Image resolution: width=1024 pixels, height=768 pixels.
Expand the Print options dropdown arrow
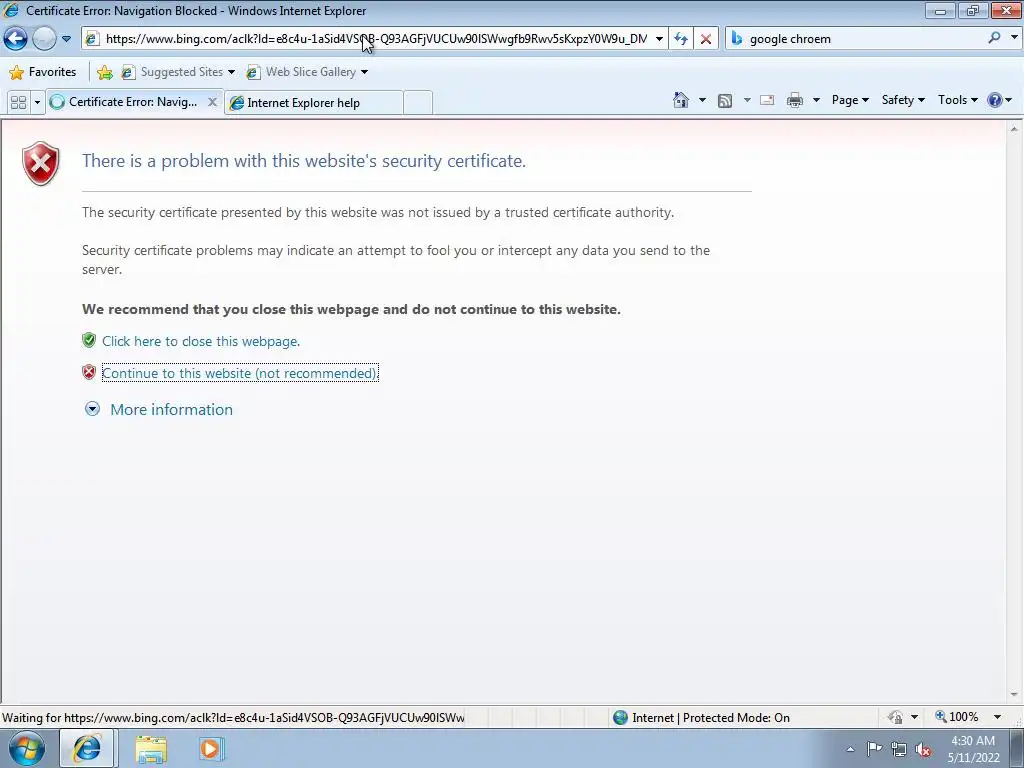(816, 100)
